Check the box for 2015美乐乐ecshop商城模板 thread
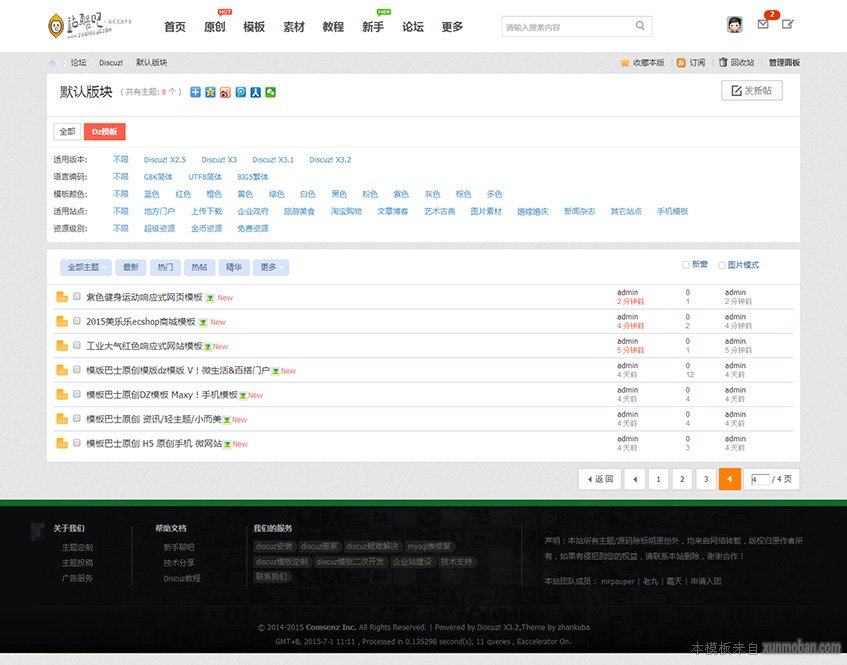847x665 pixels. [77, 321]
